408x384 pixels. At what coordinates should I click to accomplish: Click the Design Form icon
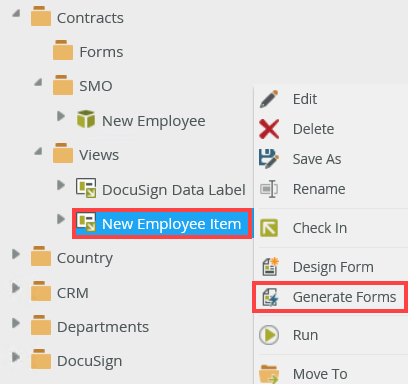pos(270,267)
